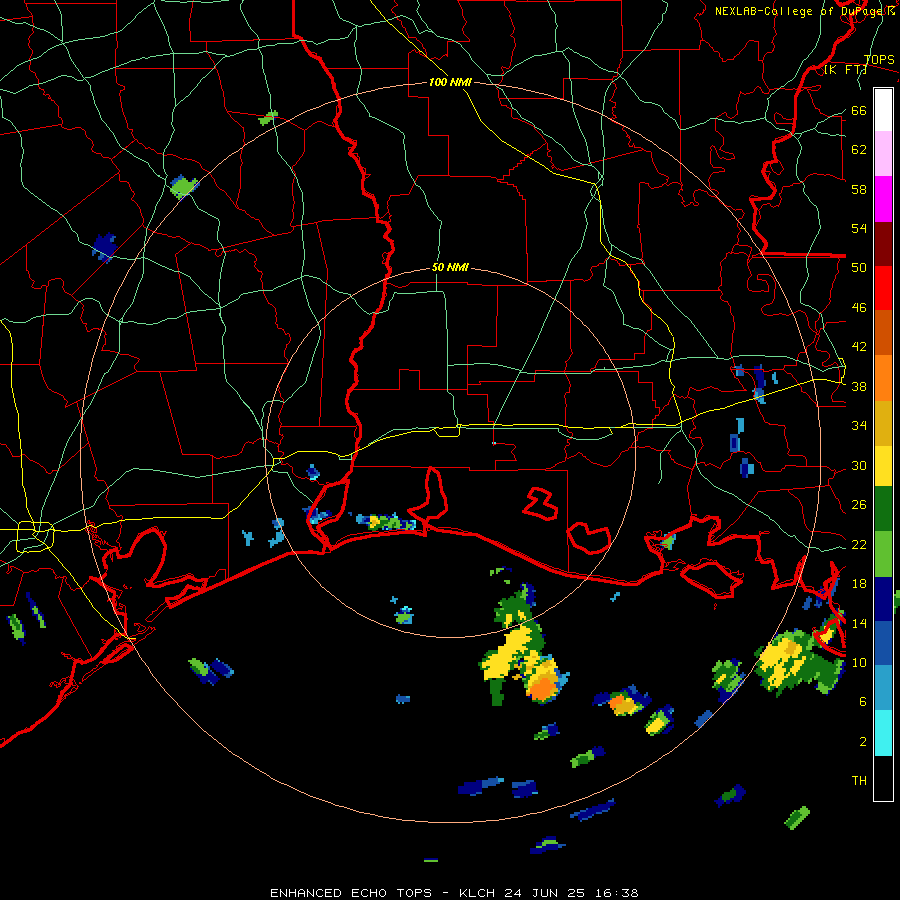
Task: Click the legend value '6'
Action: click(x=863, y=702)
